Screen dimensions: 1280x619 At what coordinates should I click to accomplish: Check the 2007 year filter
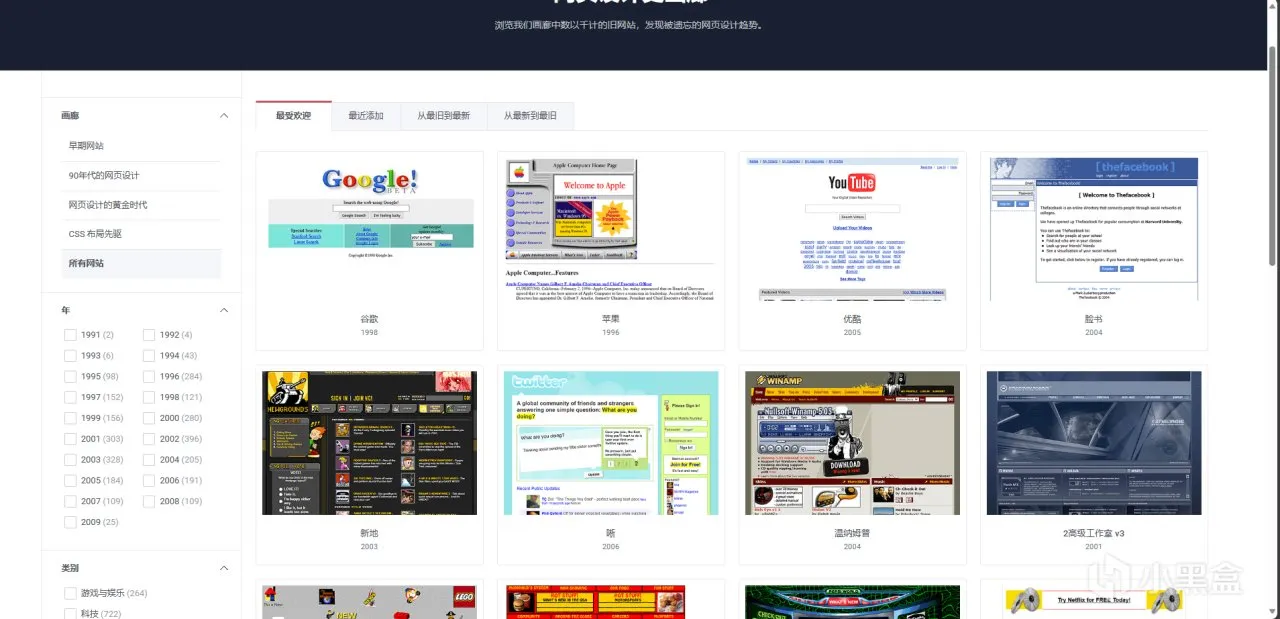click(70, 501)
